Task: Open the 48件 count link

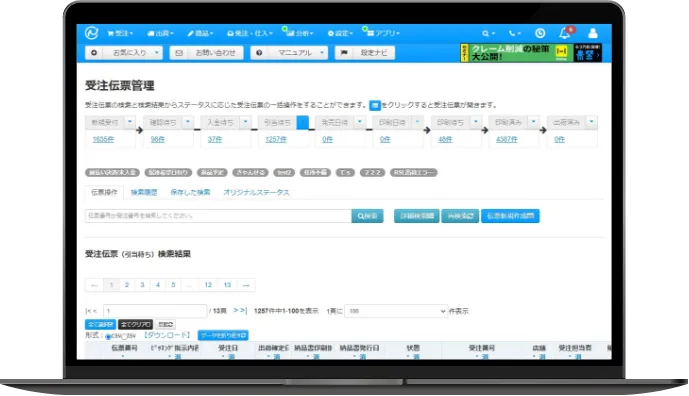Action: 445,139
